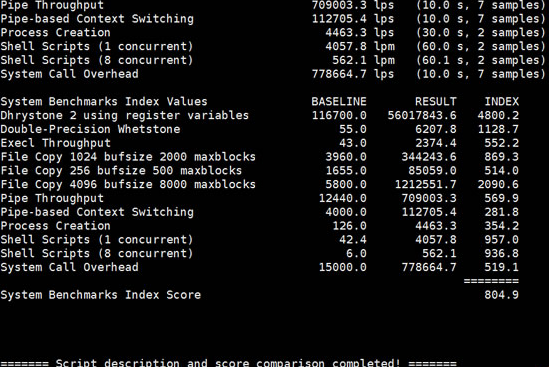Click the '112705.4 lps' Context Switching measurement
The width and height of the screenshot is (549, 367).
(x=353, y=19)
